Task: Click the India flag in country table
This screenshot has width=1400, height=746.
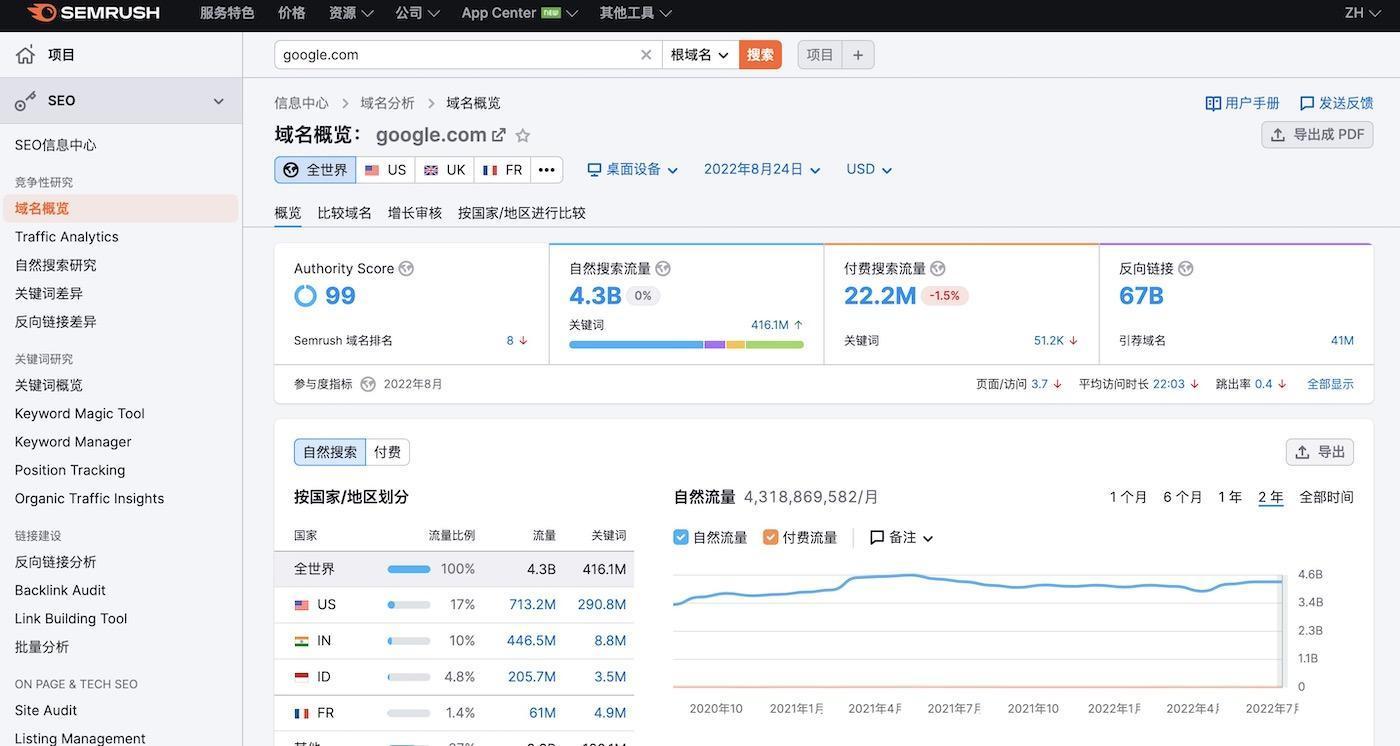Action: (301, 641)
